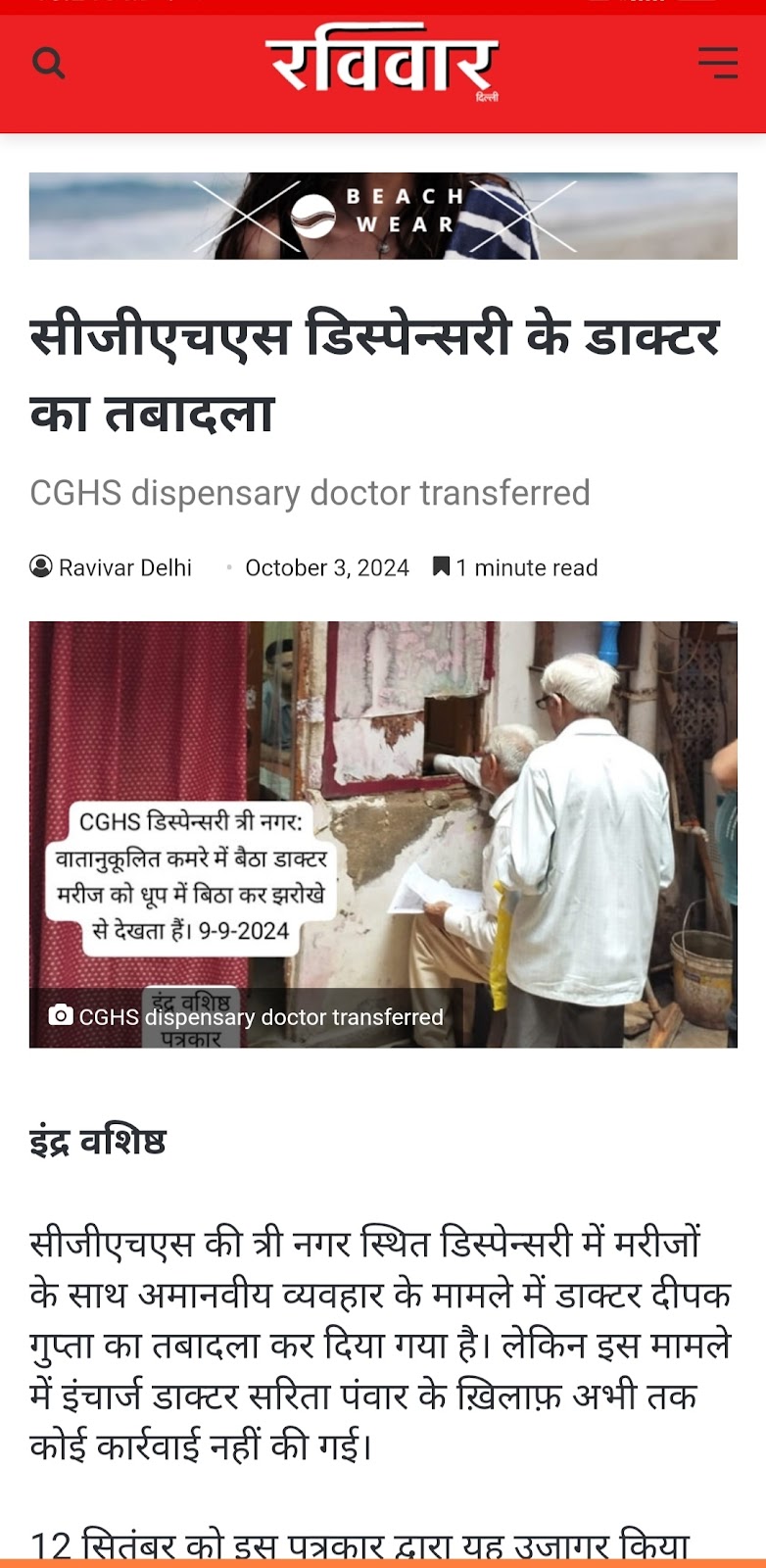Tap the orange reading progress bar at bottom

coord(383,1563)
